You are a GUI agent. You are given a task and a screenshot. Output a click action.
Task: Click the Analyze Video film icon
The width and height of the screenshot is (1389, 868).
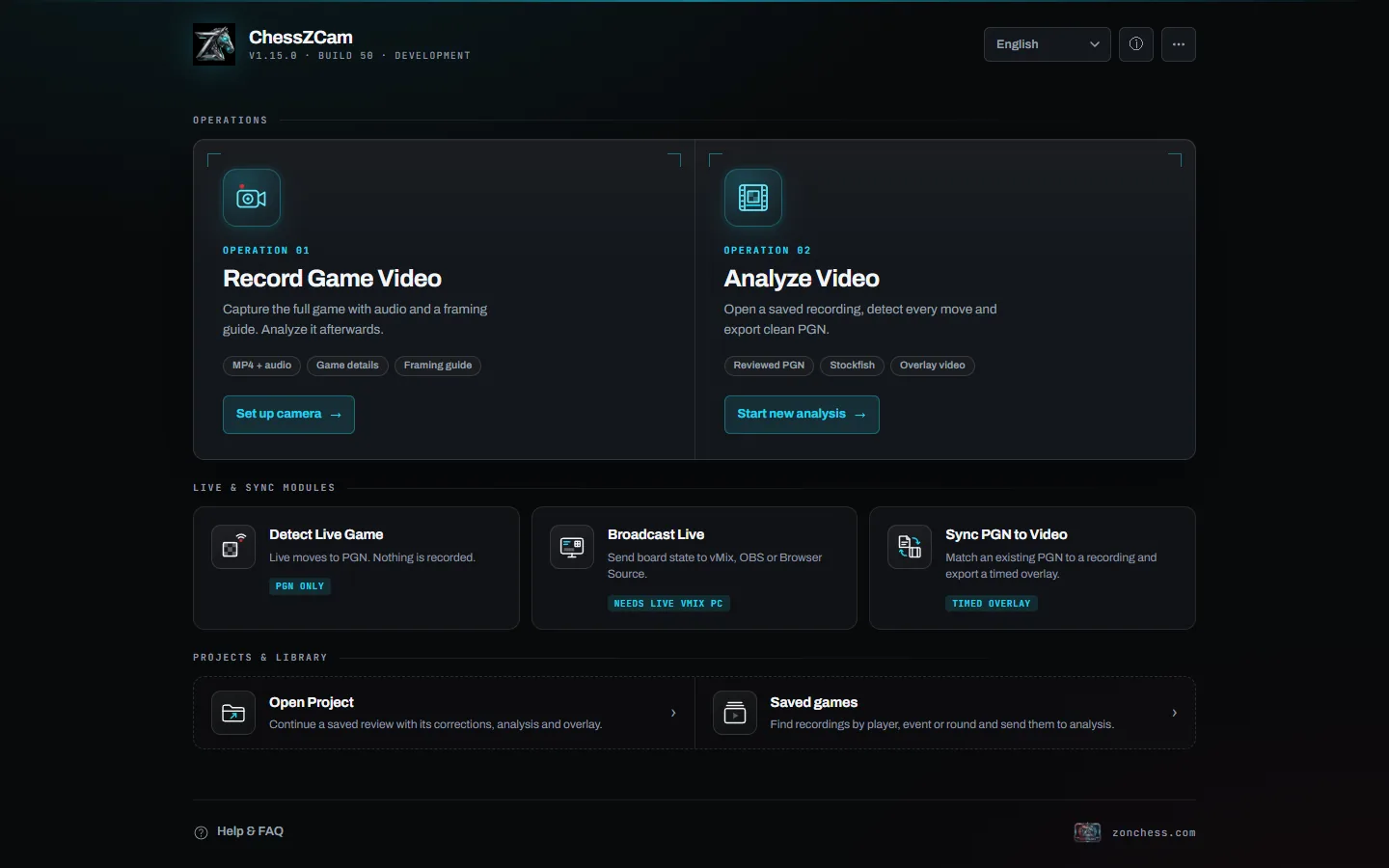click(x=753, y=198)
